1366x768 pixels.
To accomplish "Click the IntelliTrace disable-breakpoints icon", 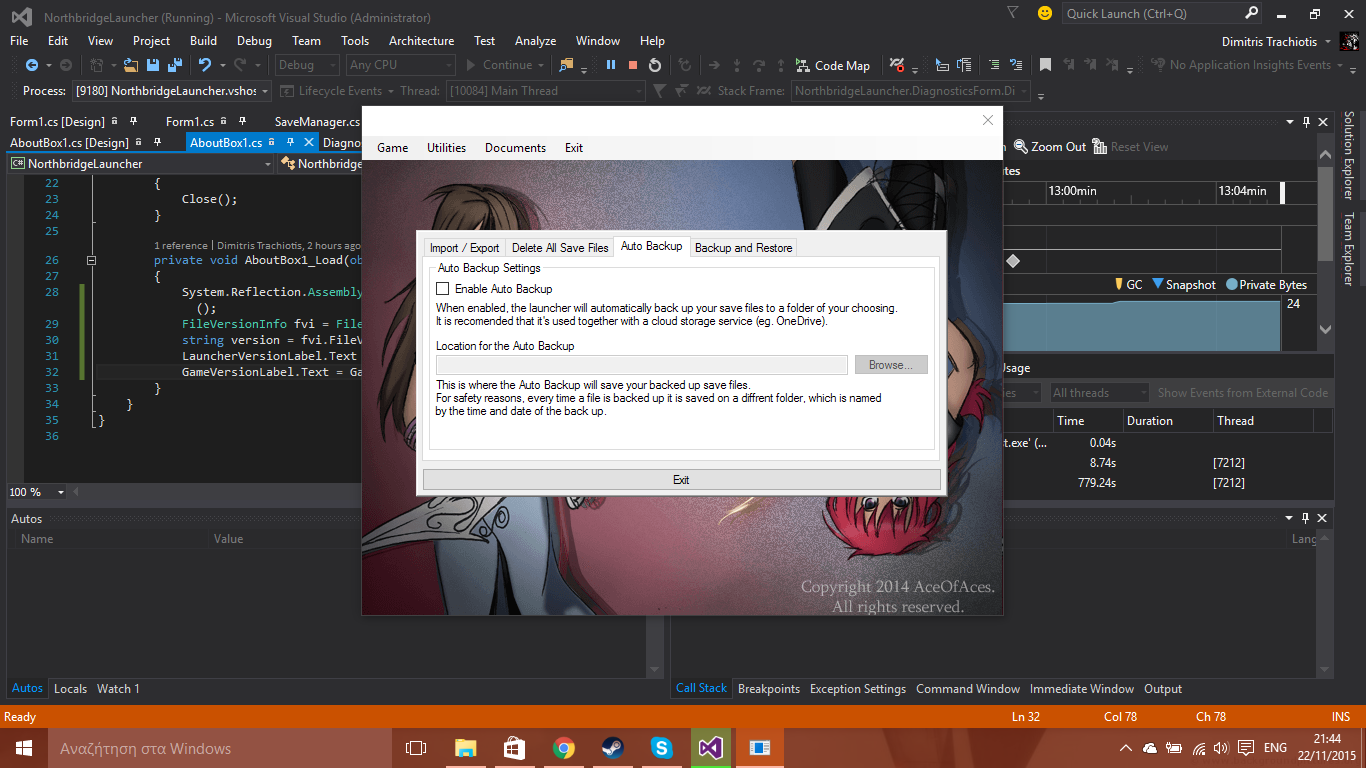I will [x=897, y=65].
